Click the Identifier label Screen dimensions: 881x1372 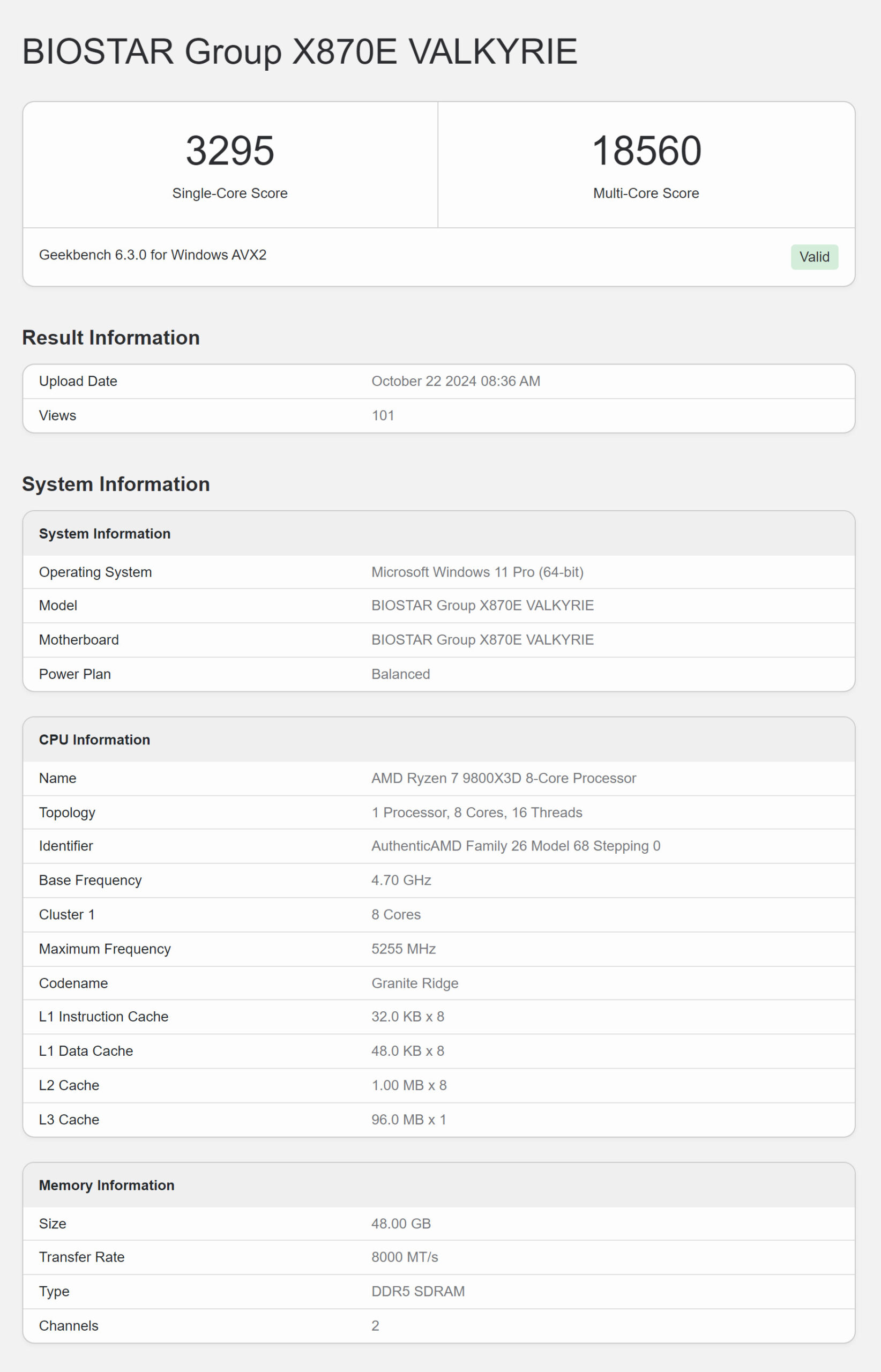pyautogui.click(x=66, y=846)
